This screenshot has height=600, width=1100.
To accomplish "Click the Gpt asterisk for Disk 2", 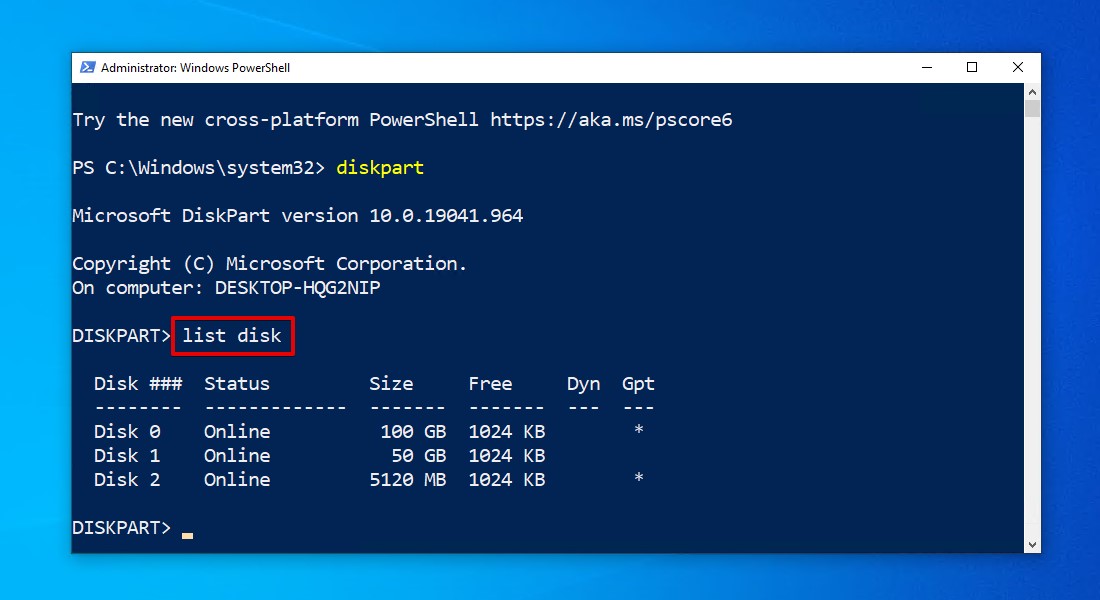I will coord(638,477).
